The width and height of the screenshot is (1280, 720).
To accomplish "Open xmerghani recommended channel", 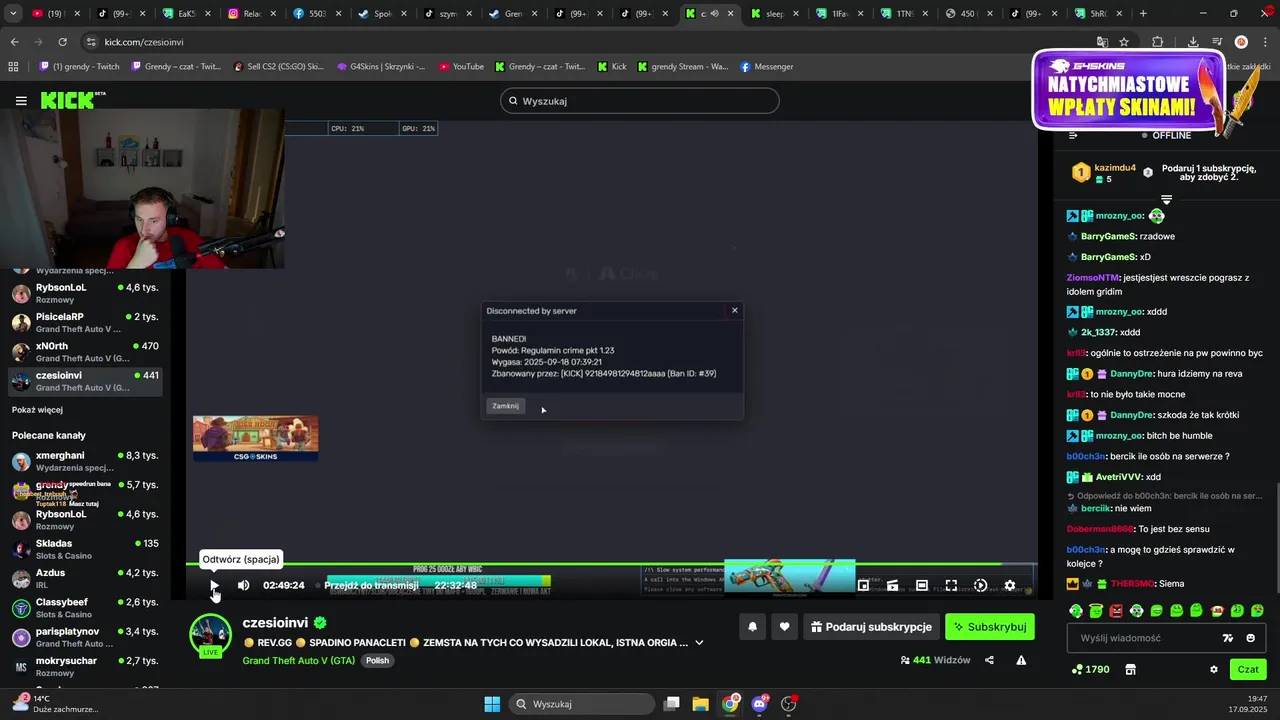I will tap(85, 461).
